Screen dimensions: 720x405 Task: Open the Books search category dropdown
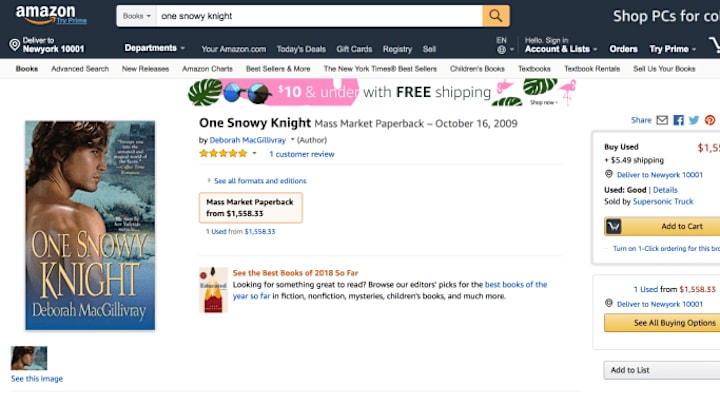pos(136,16)
